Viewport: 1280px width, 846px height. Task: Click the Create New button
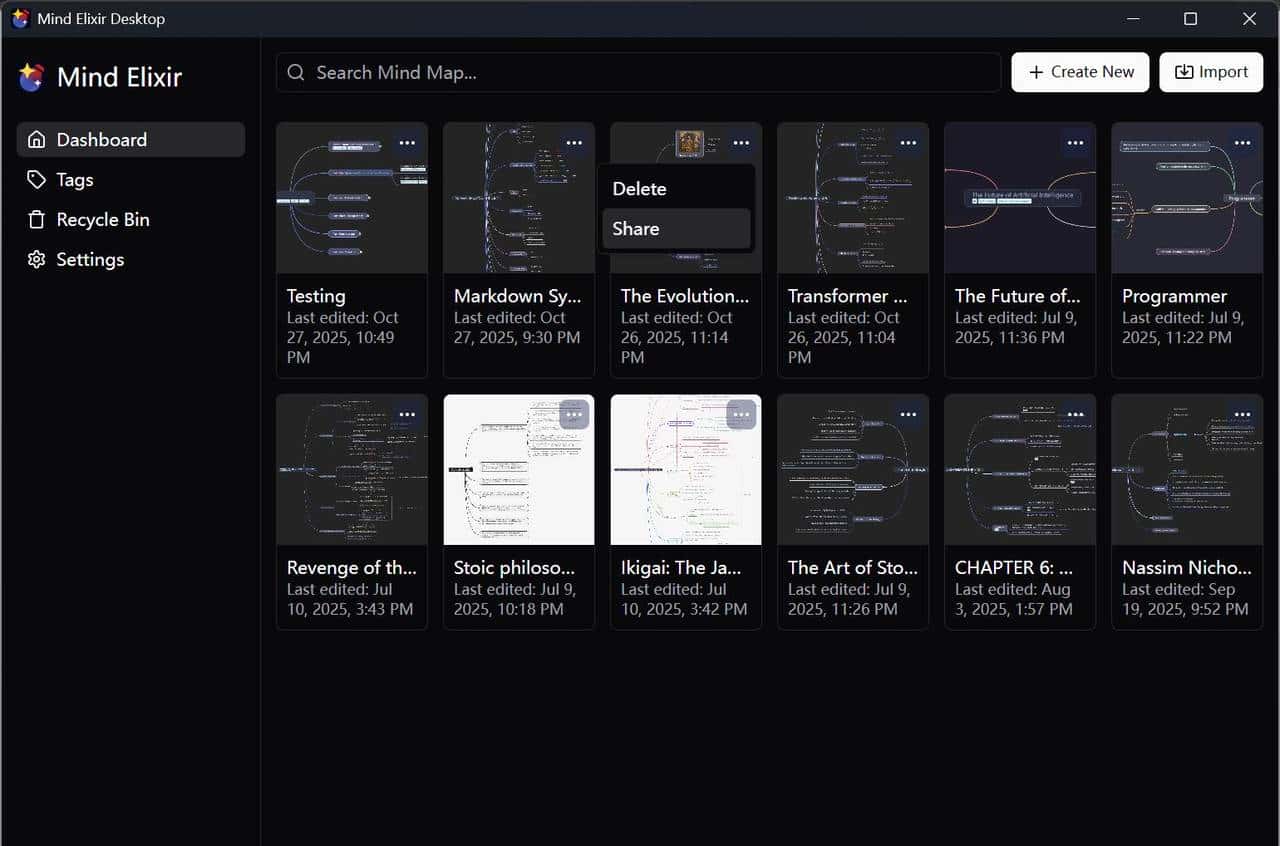1080,72
